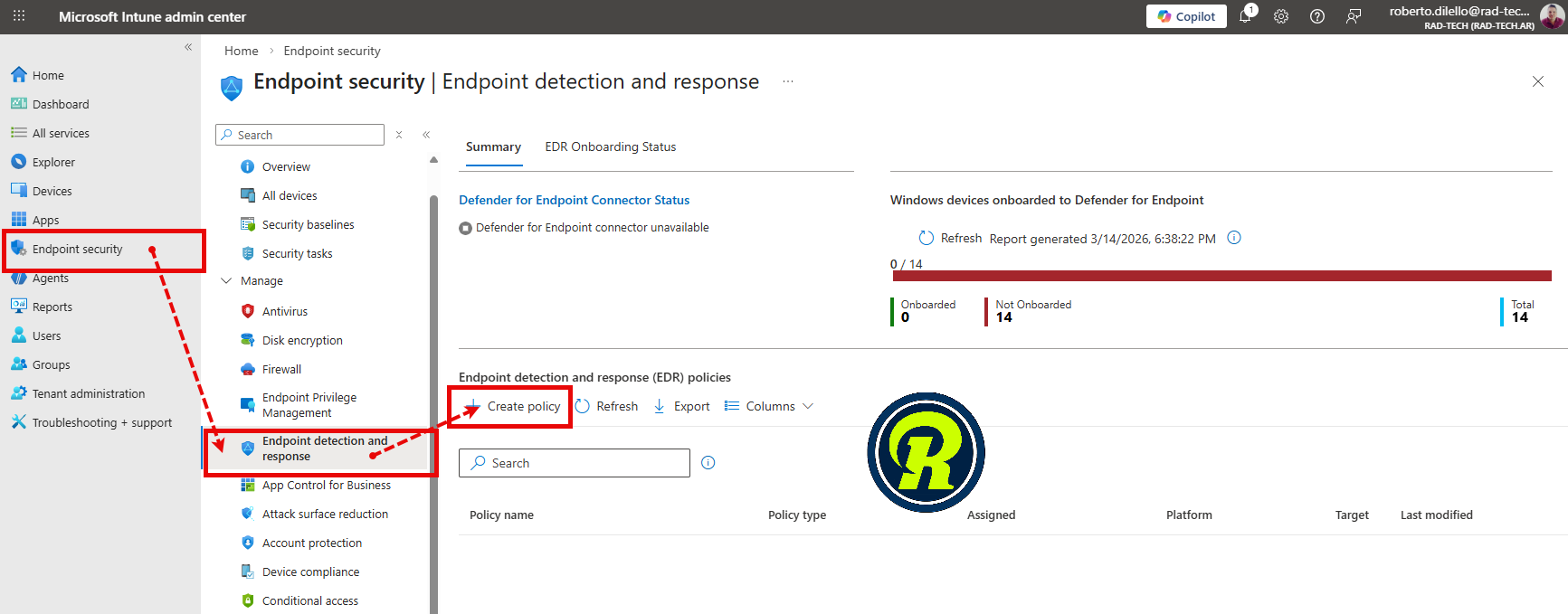Click Create policy button

point(513,406)
